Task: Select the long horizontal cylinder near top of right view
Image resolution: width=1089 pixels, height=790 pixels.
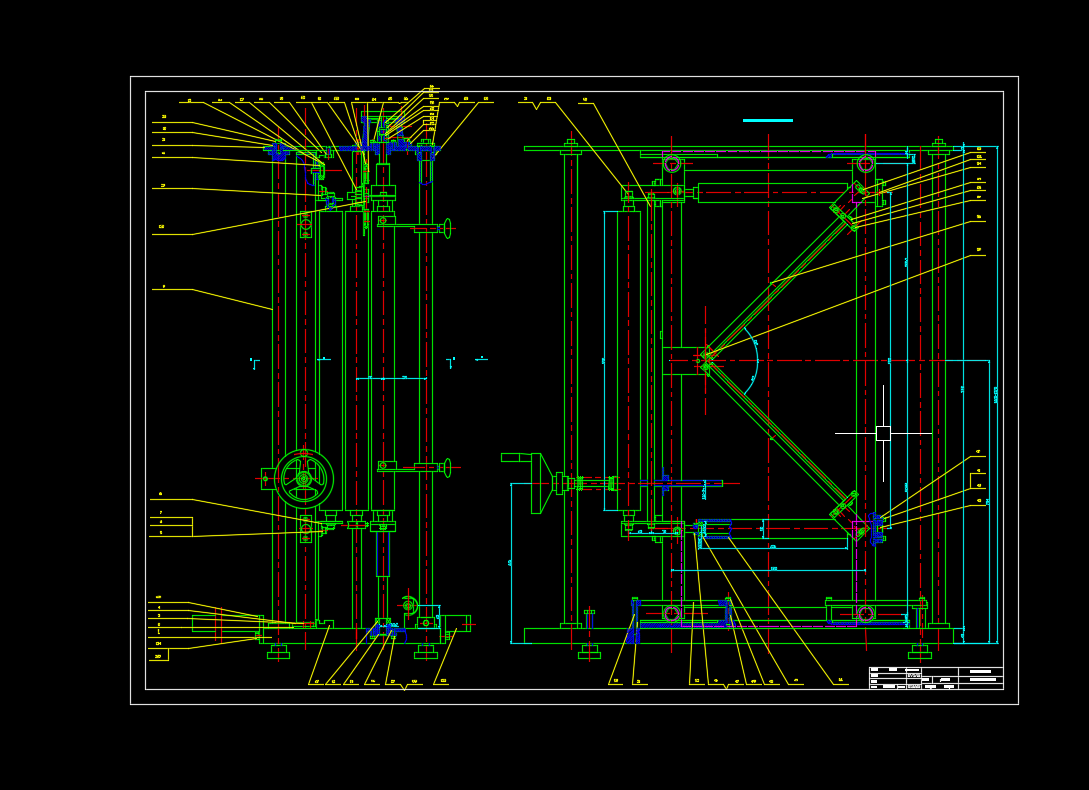Action: [772, 193]
